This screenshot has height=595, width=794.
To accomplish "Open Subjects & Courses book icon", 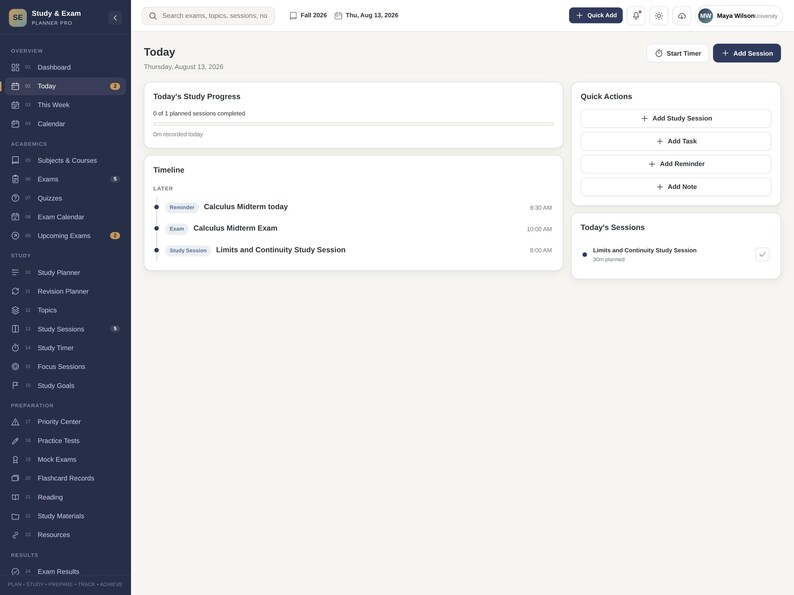I will (15, 161).
